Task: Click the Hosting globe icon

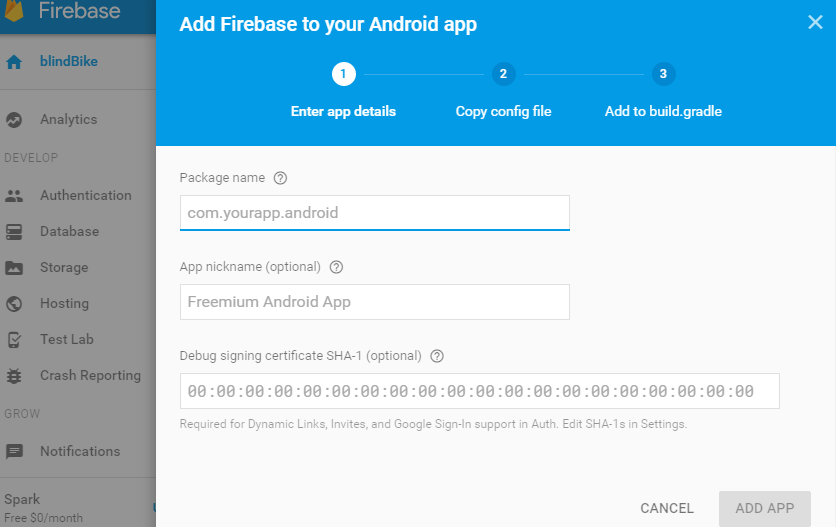Action: point(14,304)
